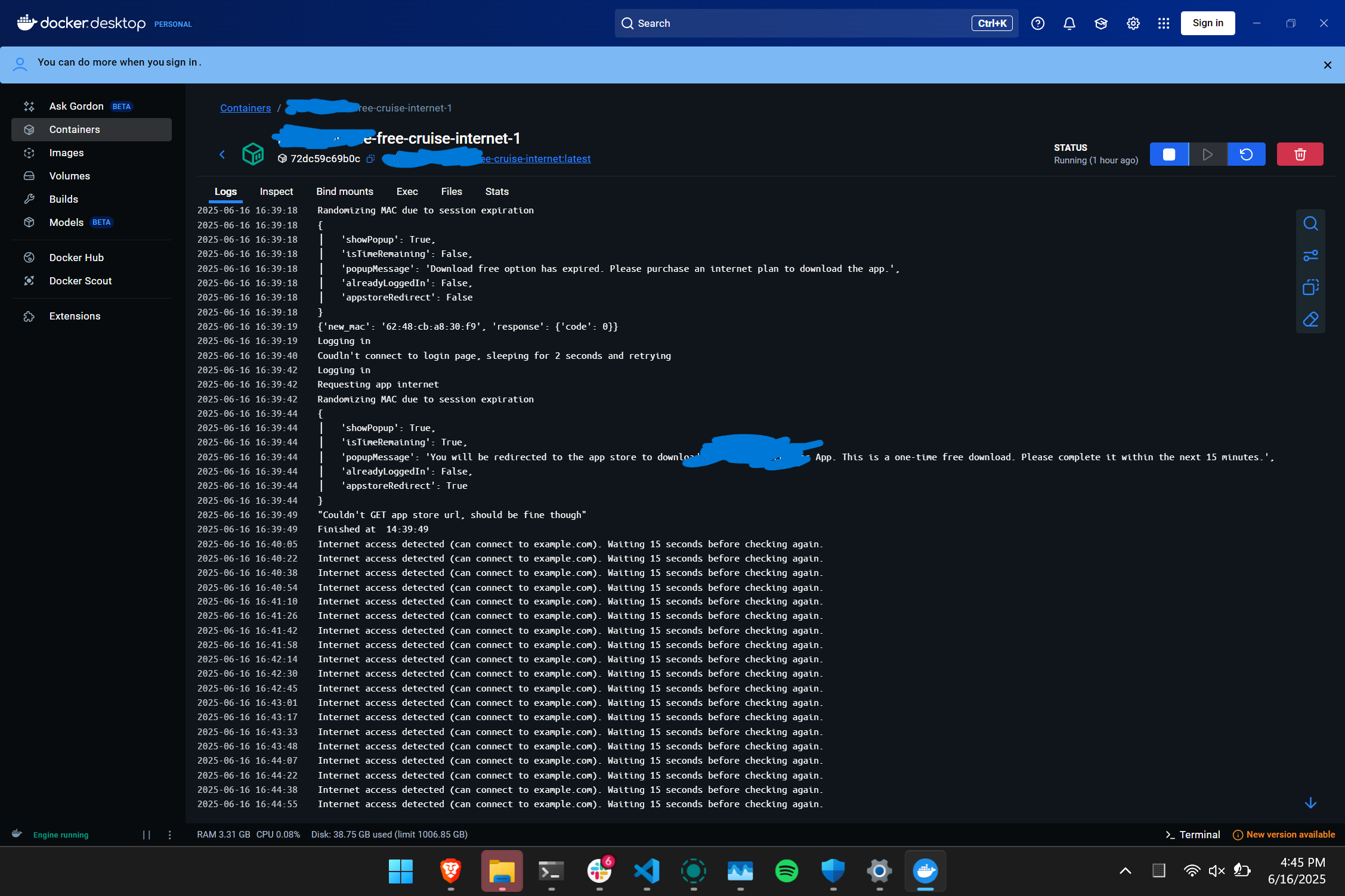
Task: Switch to the Inspect tab
Action: [276, 191]
